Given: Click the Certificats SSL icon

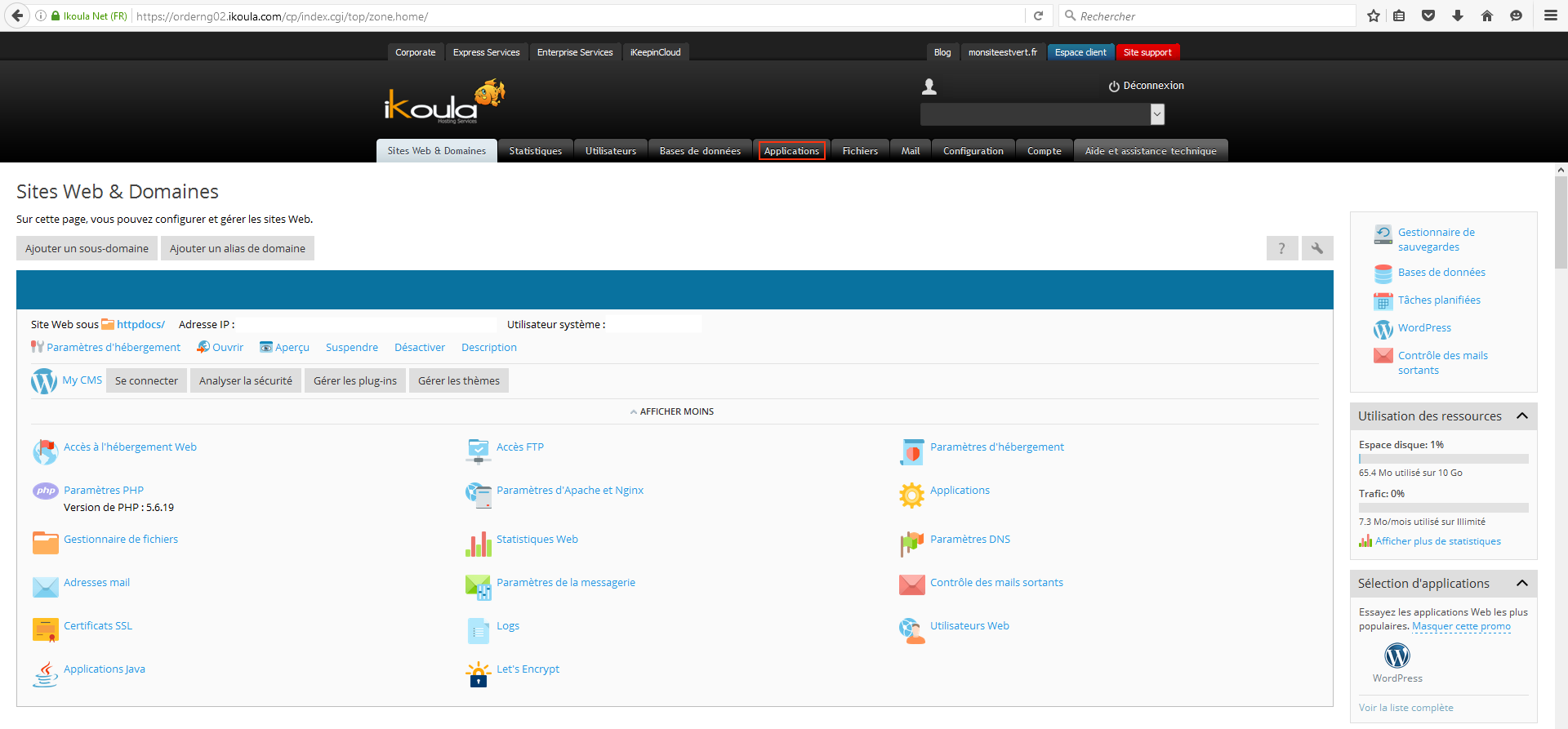Looking at the screenshot, I should point(46,630).
